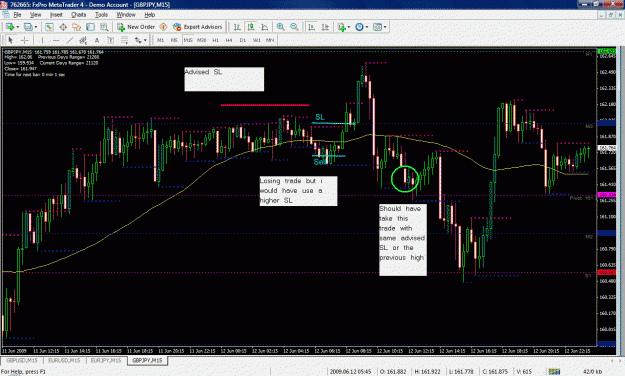The image size is (625, 376).
Task: Select the active M15 timeframe button
Action: coord(188,40)
